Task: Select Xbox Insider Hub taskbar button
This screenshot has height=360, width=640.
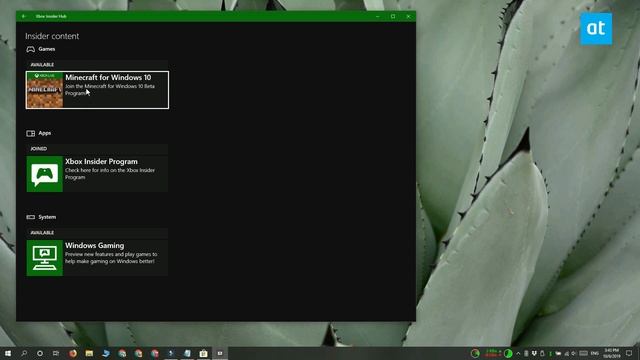Action: coord(220,353)
